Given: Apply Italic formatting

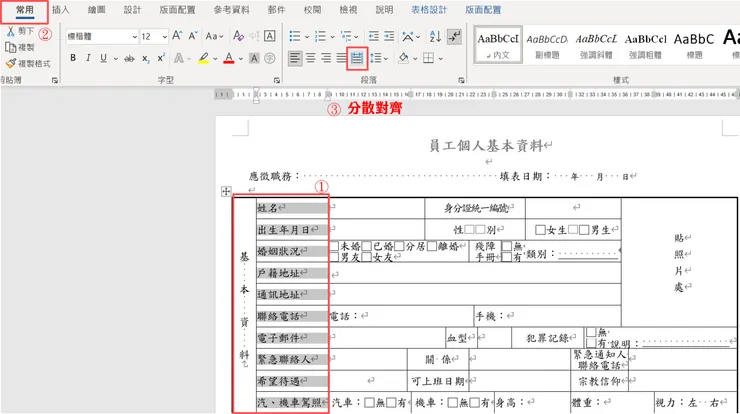Looking at the screenshot, I should 88,58.
